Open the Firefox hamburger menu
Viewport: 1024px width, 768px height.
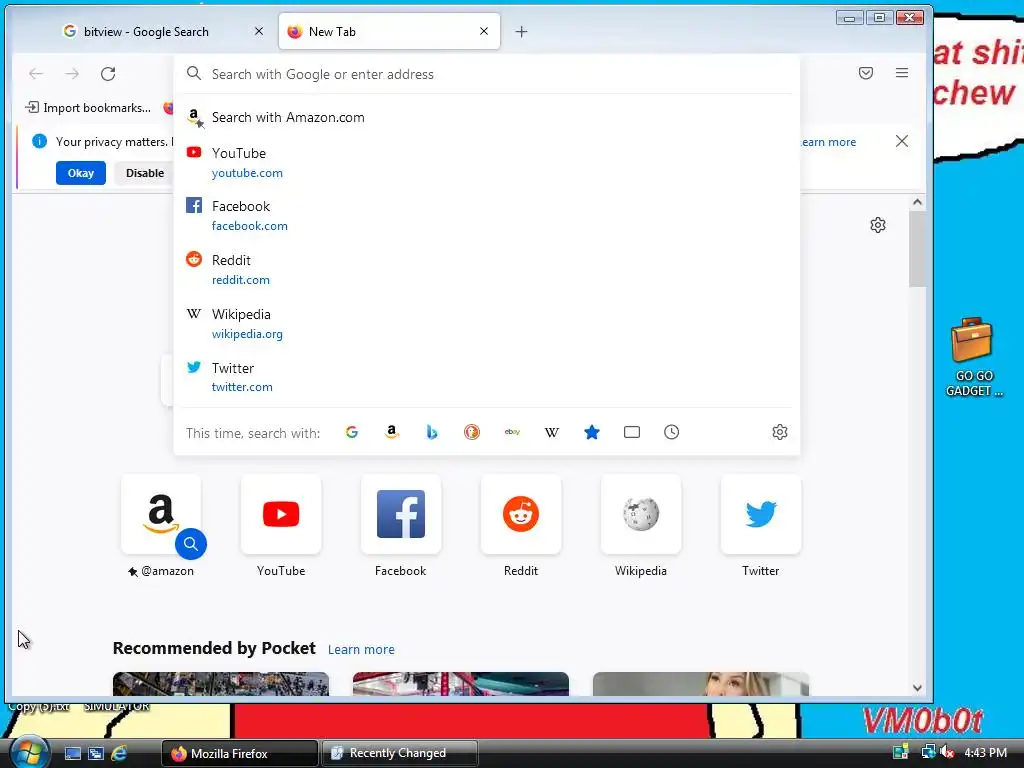[902, 73]
